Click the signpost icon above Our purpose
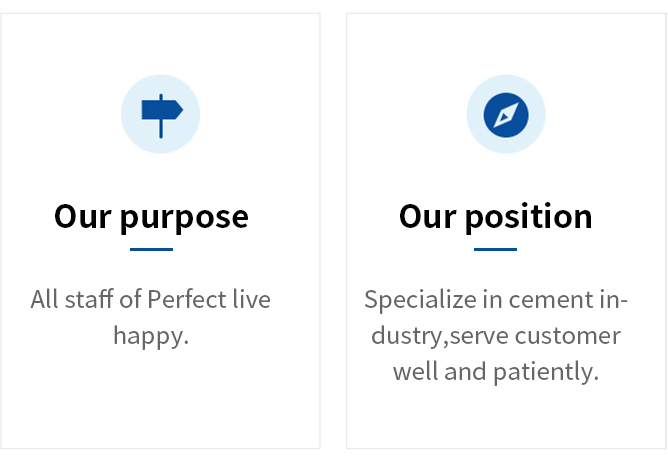The width and height of the screenshot is (668, 468). pyautogui.click(x=162, y=116)
